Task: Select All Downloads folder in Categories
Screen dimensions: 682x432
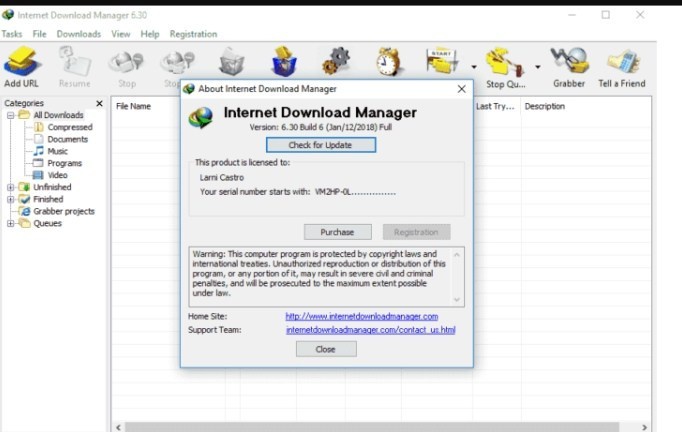Action: point(58,115)
